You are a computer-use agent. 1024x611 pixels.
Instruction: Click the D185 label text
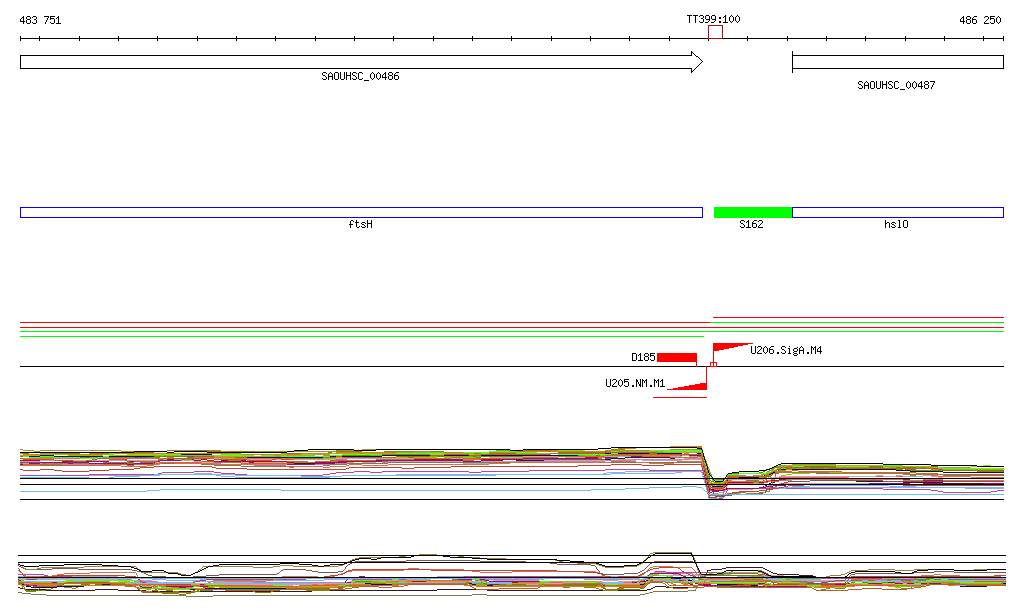click(643, 357)
